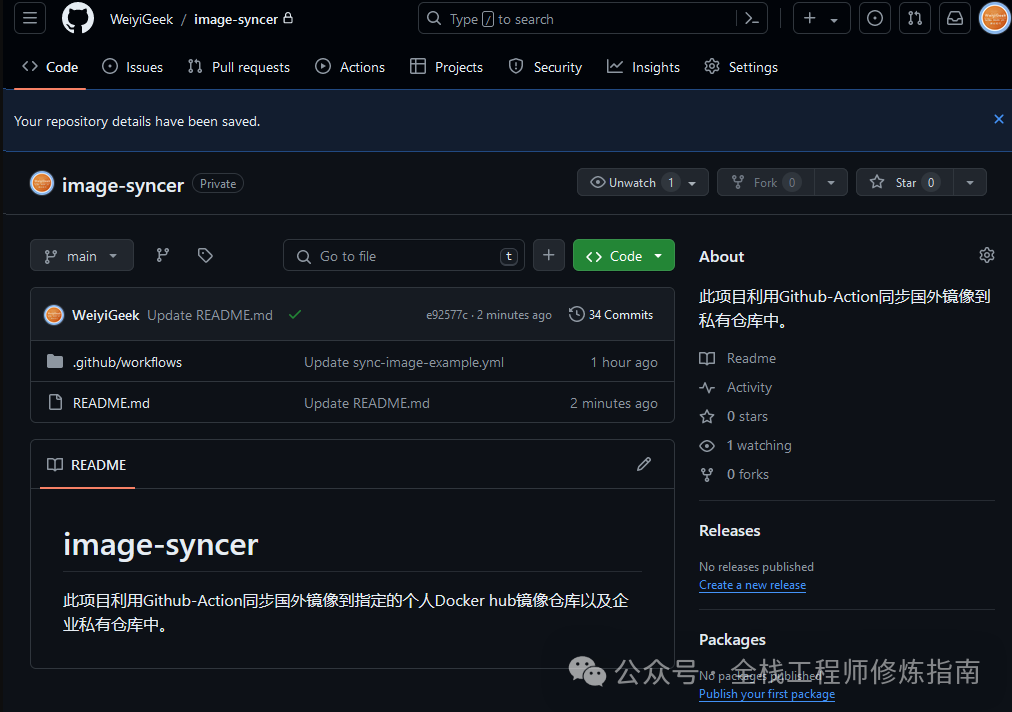Click Create a new release link

(753, 585)
